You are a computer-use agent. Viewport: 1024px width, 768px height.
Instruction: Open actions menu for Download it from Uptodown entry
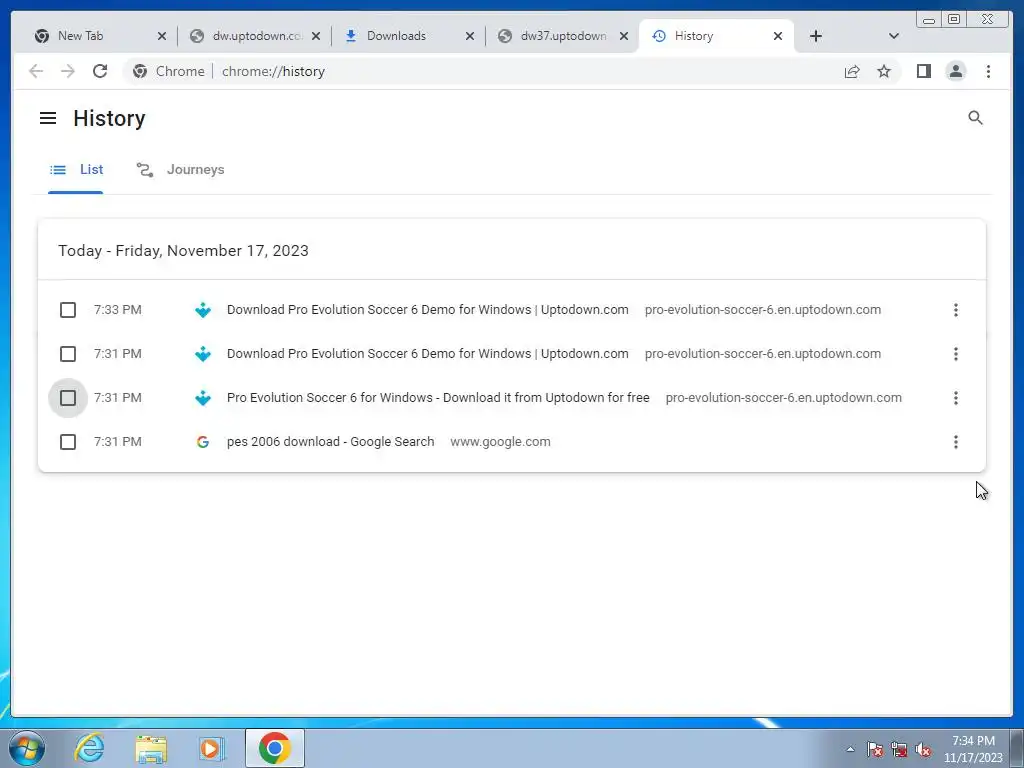point(955,398)
